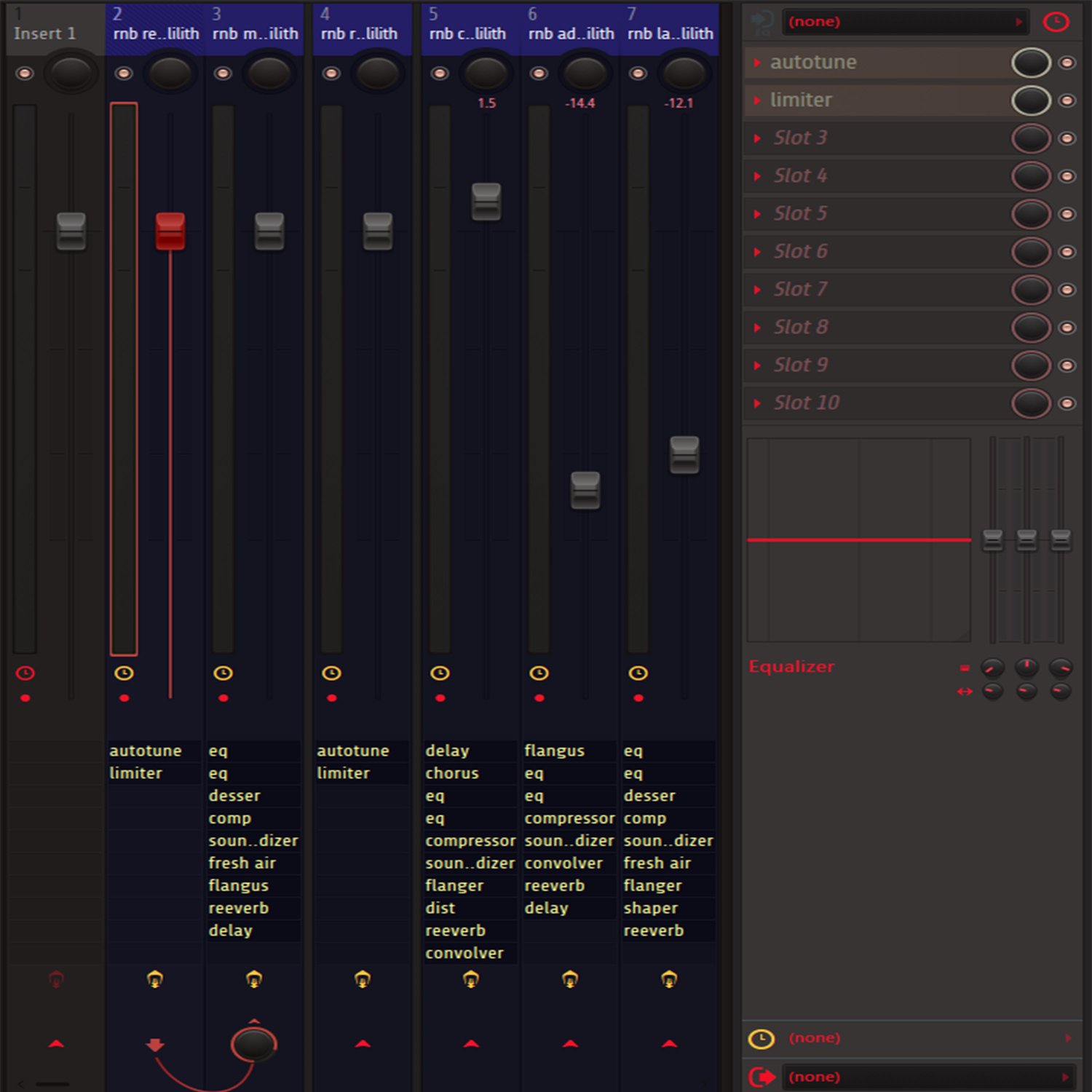Click the Slot 9 label

click(800, 365)
